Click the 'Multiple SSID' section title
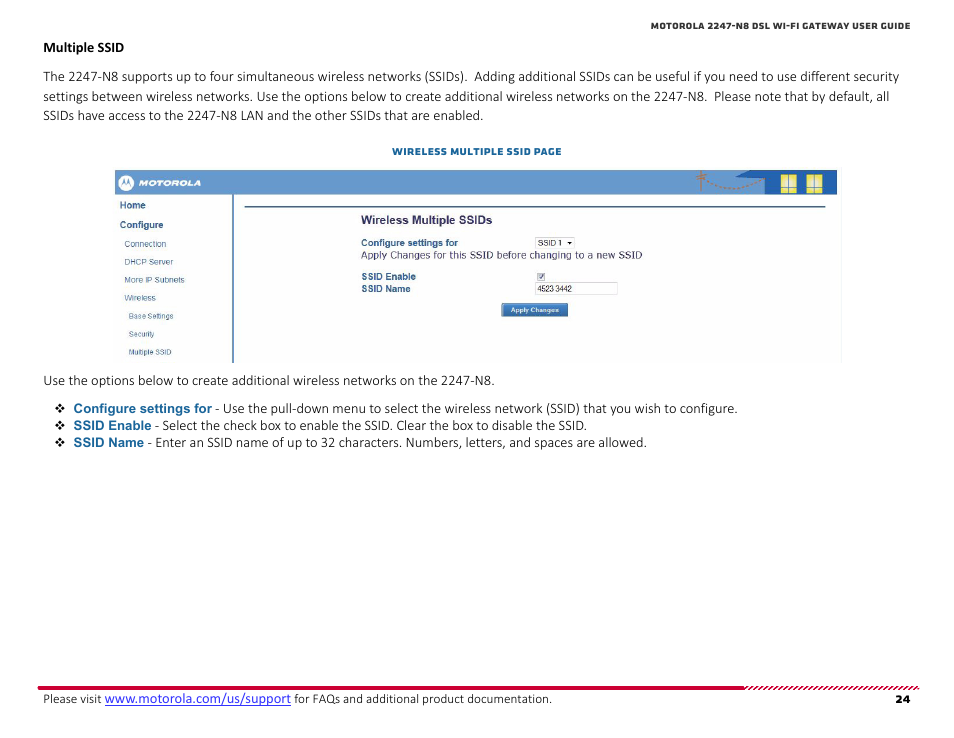Viewport: 954px width, 738px height. click(83, 47)
